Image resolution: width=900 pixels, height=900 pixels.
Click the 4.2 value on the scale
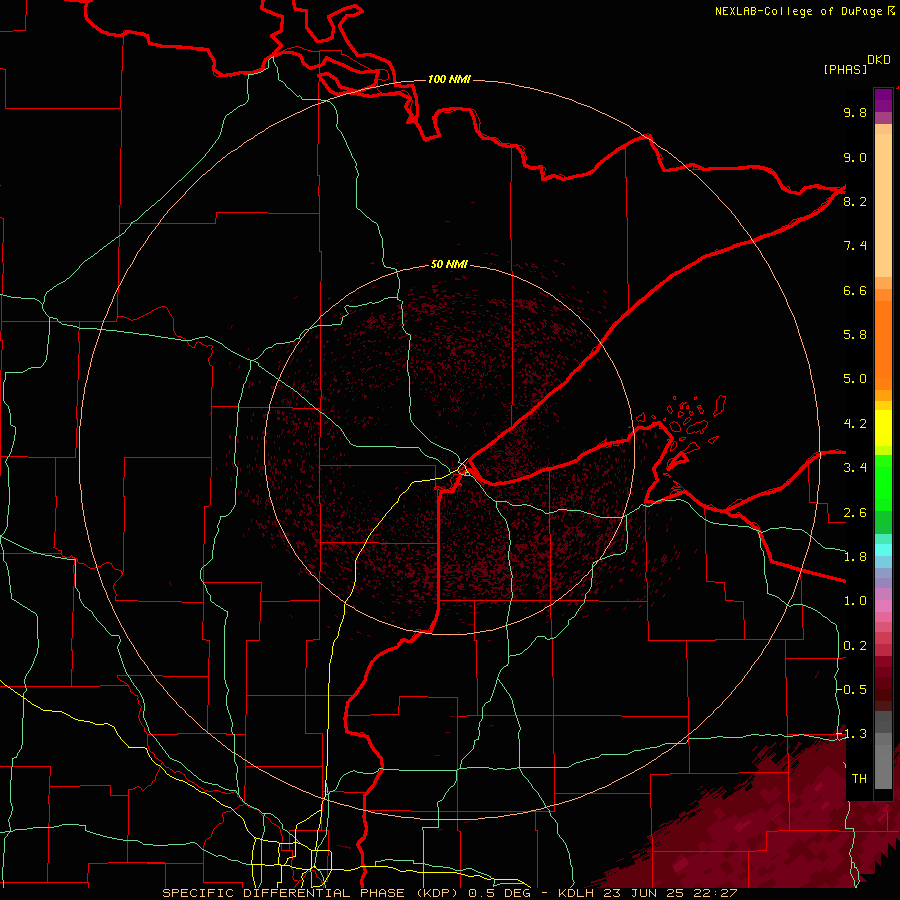click(x=855, y=424)
